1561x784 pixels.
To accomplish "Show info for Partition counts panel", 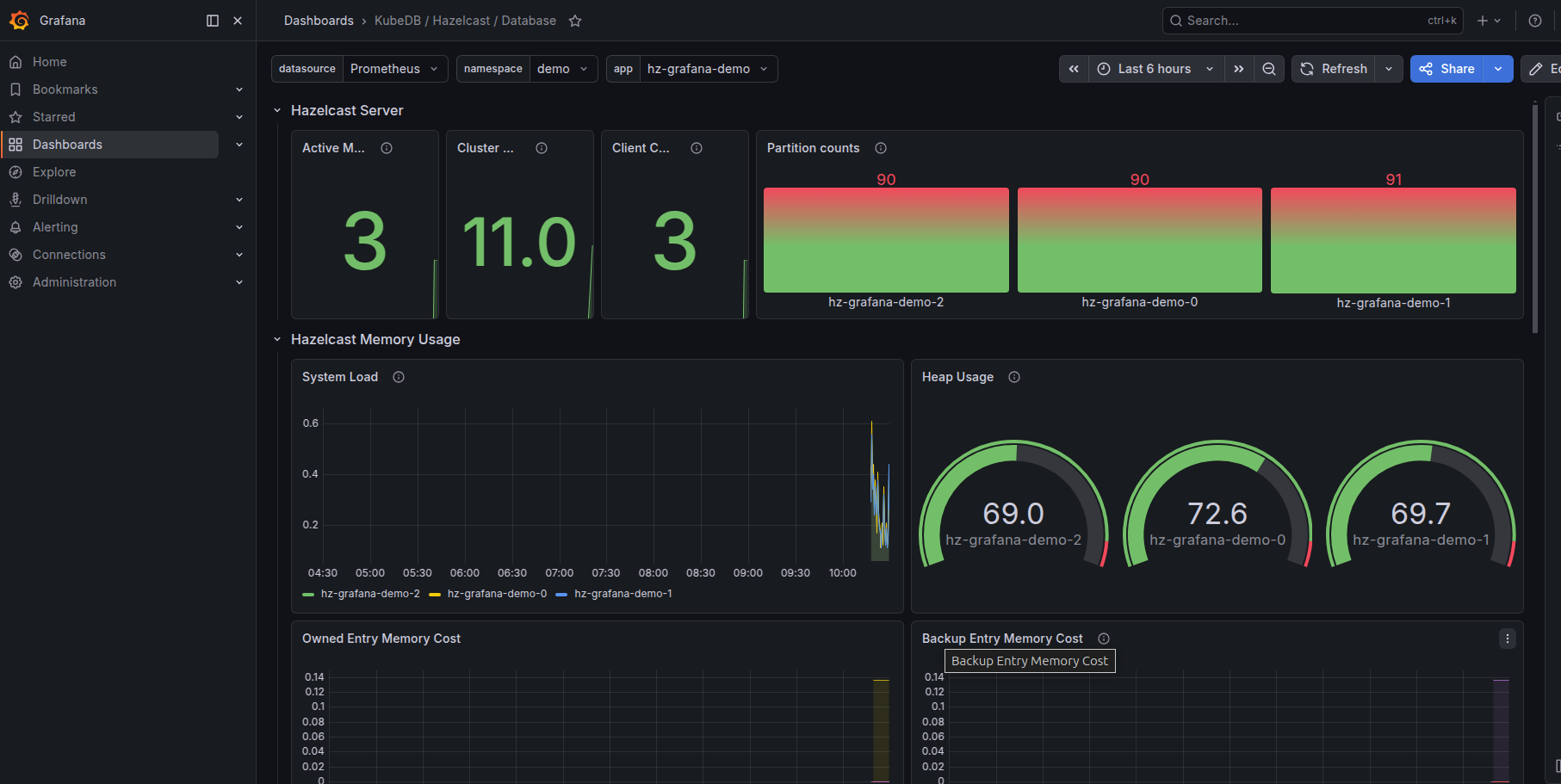I will point(881,148).
